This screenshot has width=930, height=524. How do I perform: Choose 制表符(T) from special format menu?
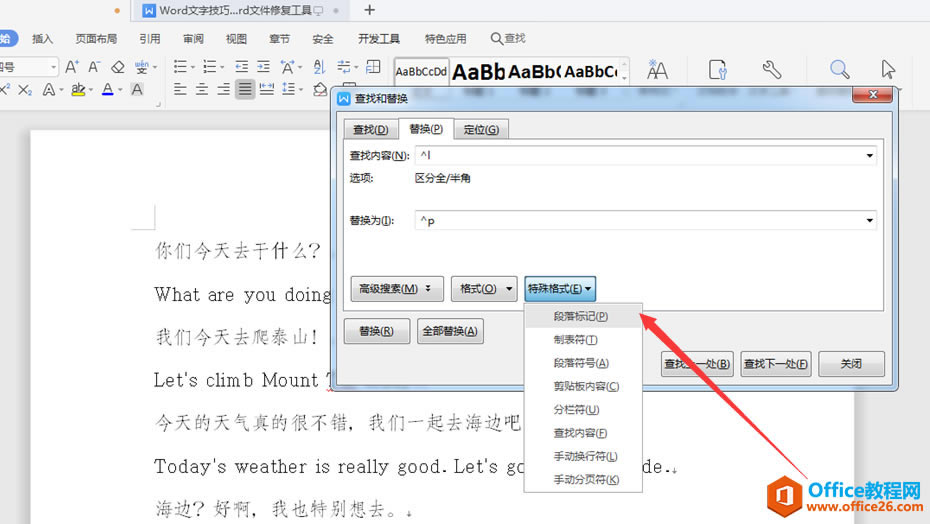pyautogui.click(x=583, y=340)
